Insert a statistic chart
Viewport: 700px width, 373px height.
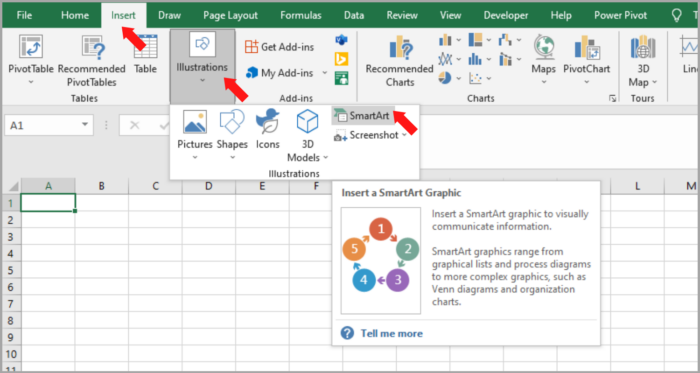pyautogui.click(x=475, y=59)
